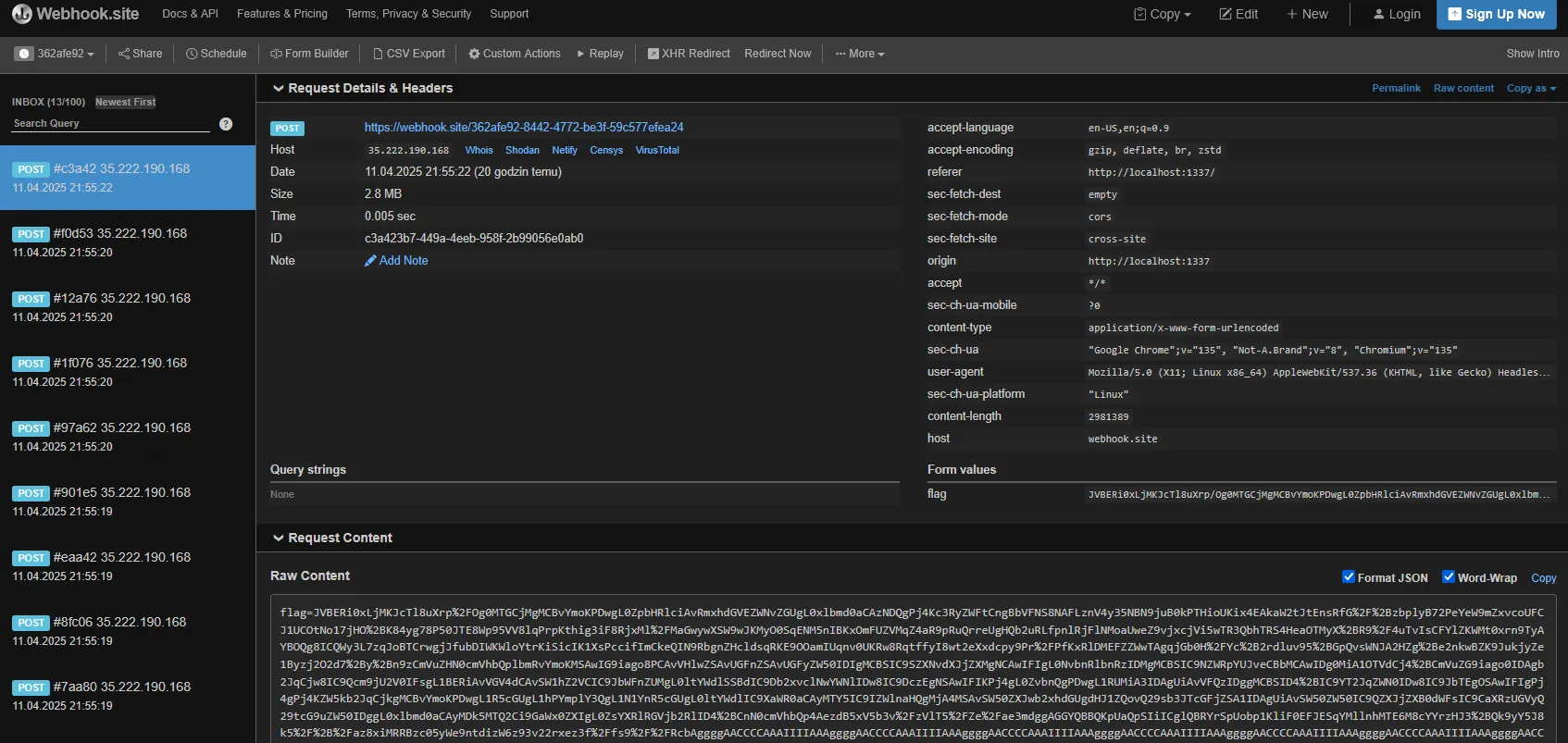
Task: Click the Copy link for Raw Content
Action: pyautogui.click(x=1543, y=578)
